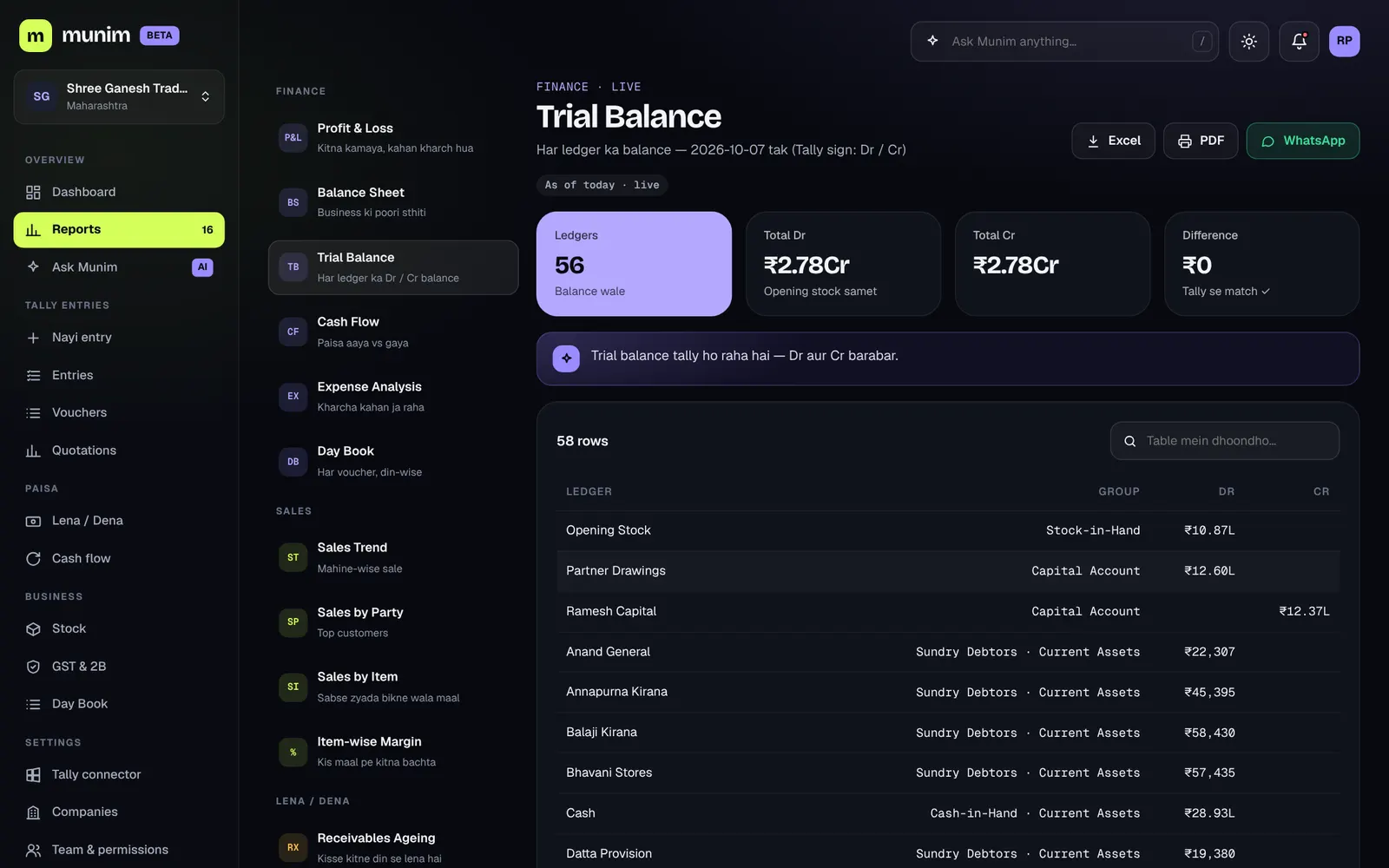Open Companies building icon
1389x868 pixels.
click(x=33, y=812)
